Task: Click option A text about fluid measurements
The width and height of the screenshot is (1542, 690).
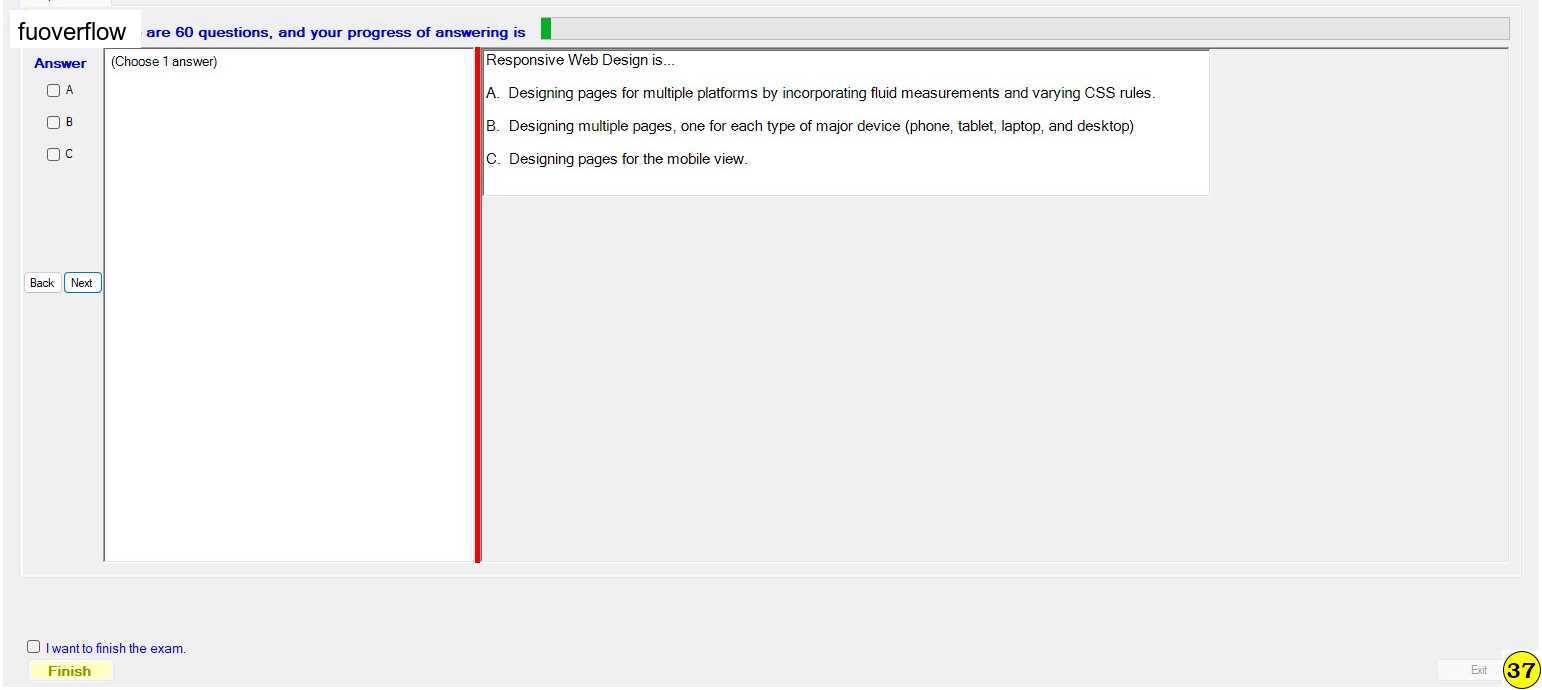Action: click(x=820, y=93)
